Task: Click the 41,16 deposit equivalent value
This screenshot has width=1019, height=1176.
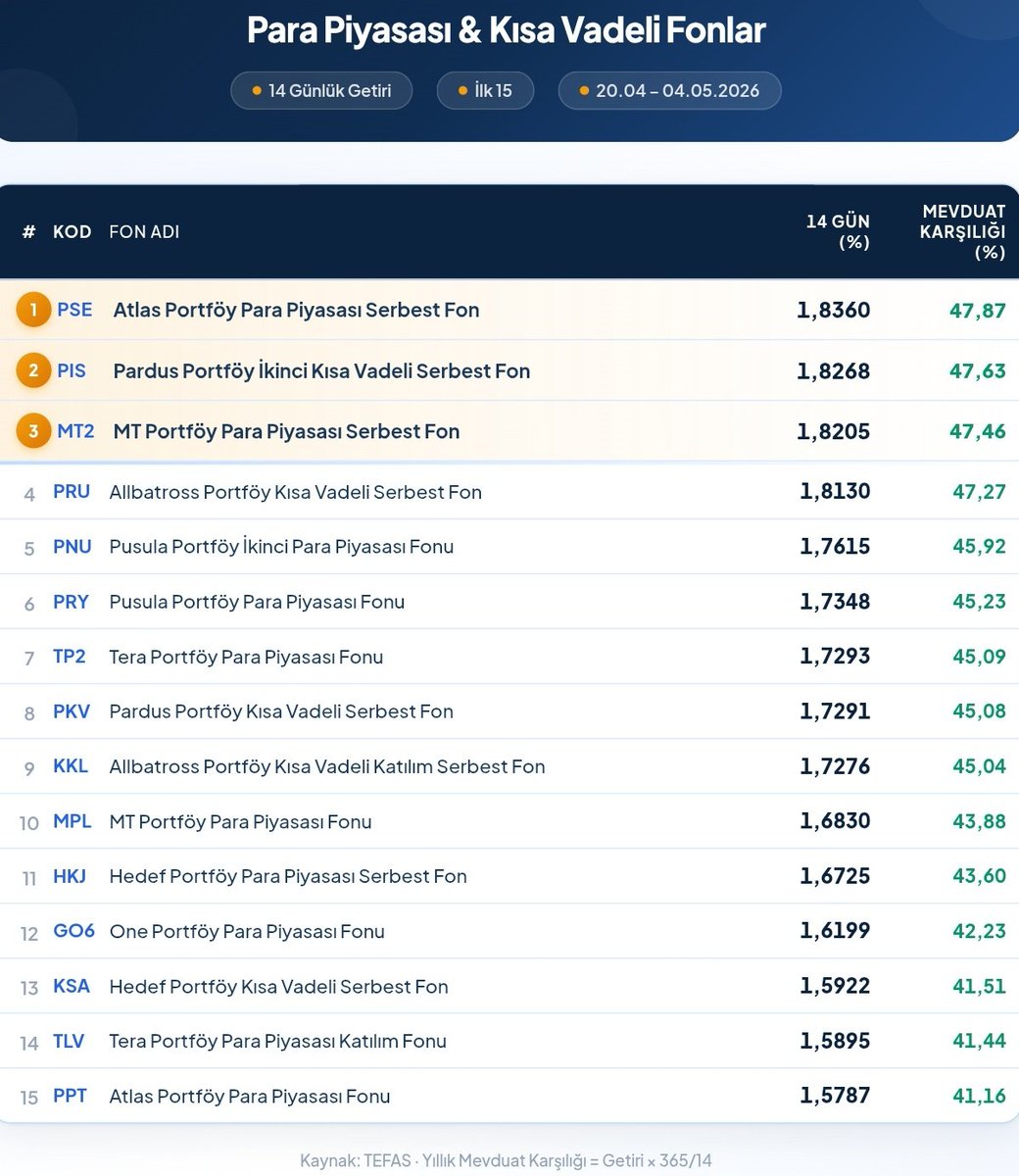Action: pyautogui.click(x=980, y=1096)
